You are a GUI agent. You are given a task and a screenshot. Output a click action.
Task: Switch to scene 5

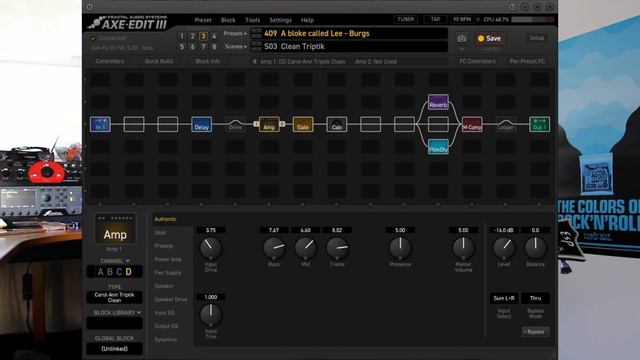pyautogui.click(x=182, y=47)
